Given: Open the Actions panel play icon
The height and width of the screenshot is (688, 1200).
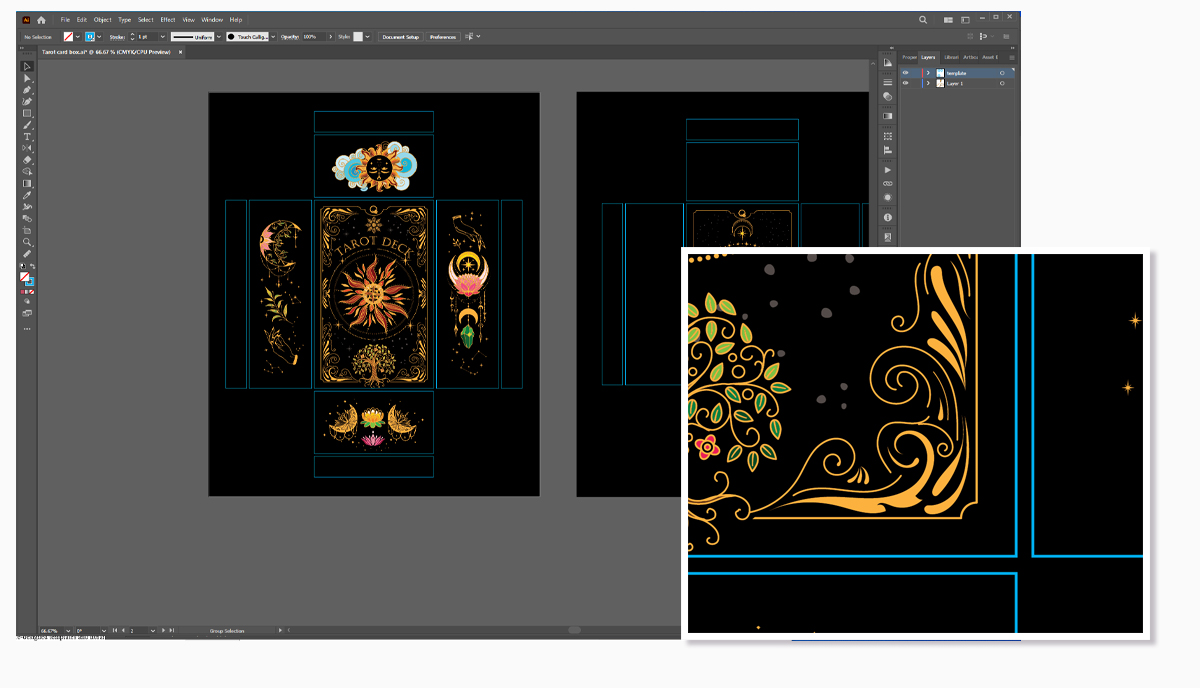Looking at the screenshot, I should click(x=887, y=170).
